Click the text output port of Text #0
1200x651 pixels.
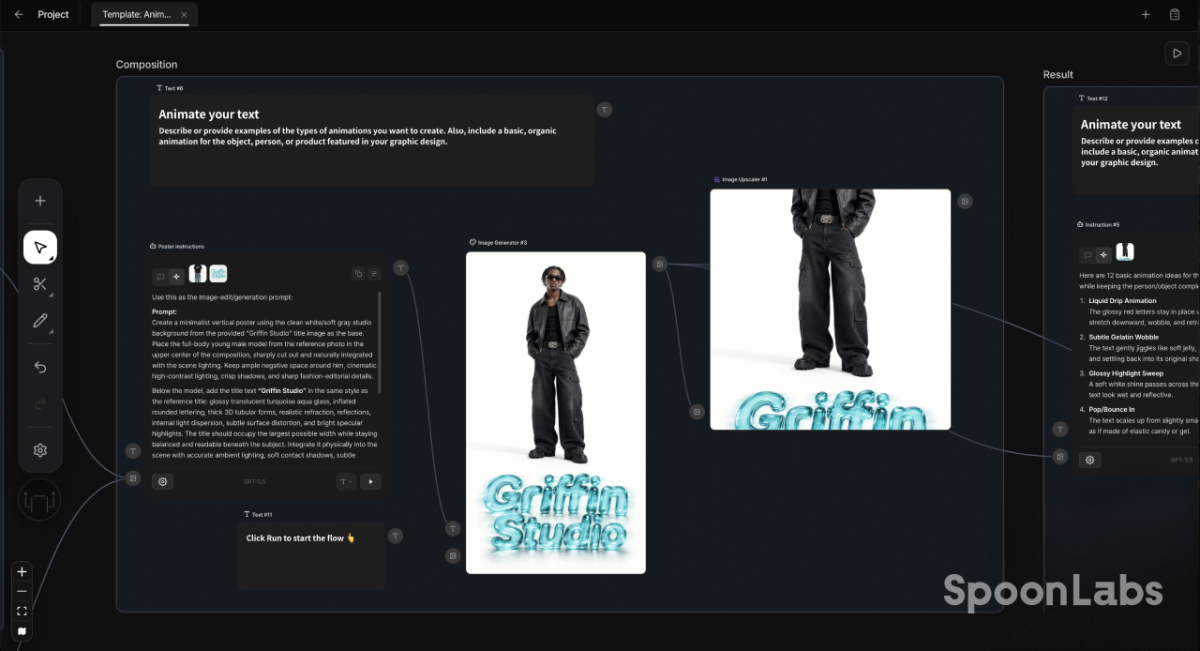pyautogui.click(x=605, y=109)
